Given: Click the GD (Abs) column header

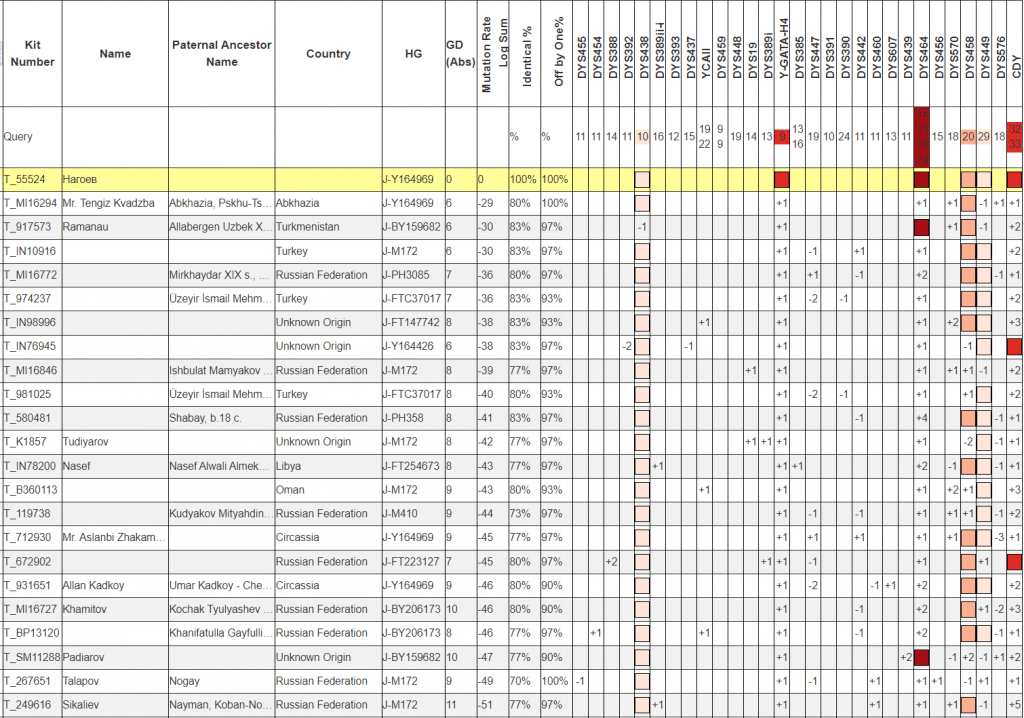Looking at the screenshot, I should (460, 54).
